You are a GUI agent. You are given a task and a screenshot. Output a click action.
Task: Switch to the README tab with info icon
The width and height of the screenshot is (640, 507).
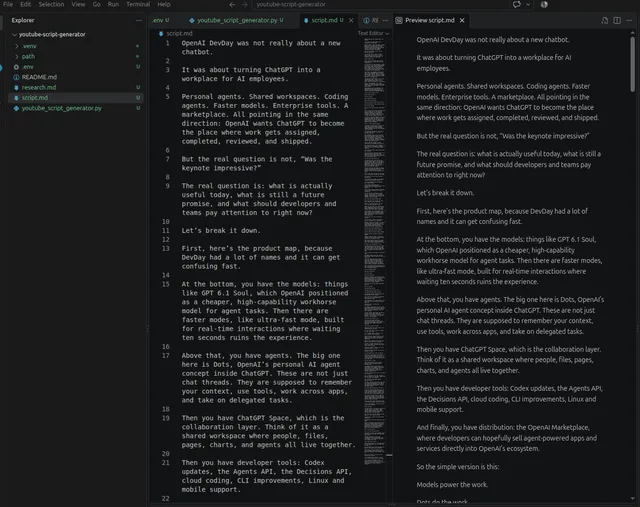371,20
